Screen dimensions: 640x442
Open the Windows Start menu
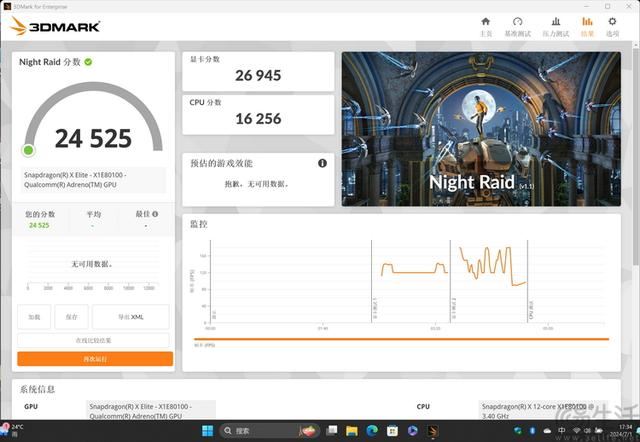(x=208, y=431)
